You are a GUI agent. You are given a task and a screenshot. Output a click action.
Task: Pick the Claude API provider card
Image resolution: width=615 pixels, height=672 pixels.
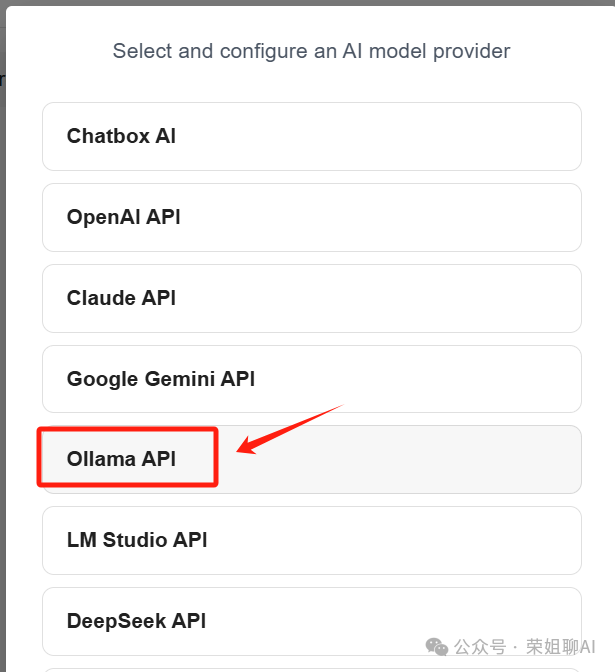point(312,298)
